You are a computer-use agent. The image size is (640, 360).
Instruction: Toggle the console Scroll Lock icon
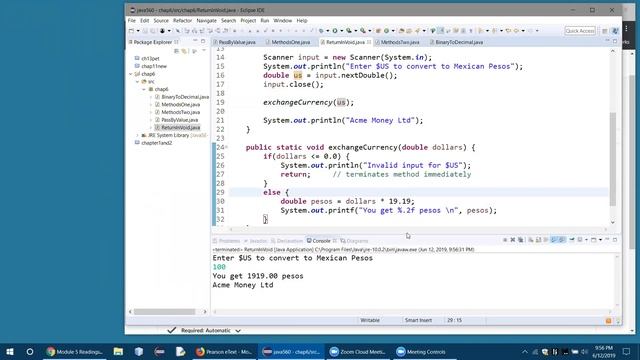pos(538,240)
